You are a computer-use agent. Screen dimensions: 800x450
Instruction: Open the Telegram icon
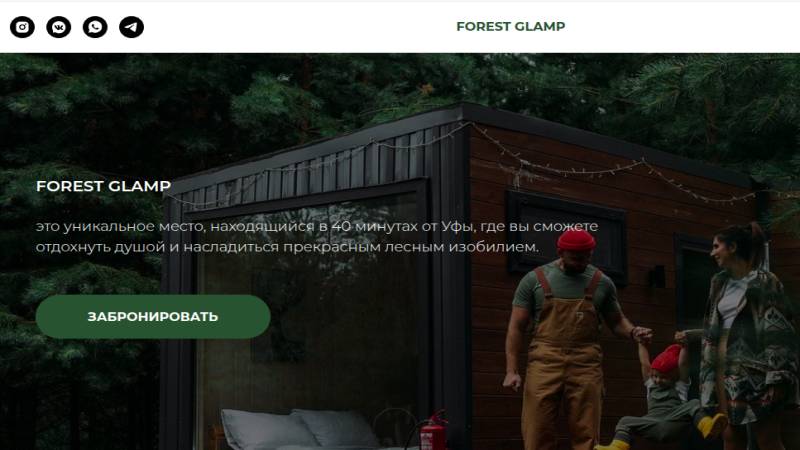click(131, 27)
